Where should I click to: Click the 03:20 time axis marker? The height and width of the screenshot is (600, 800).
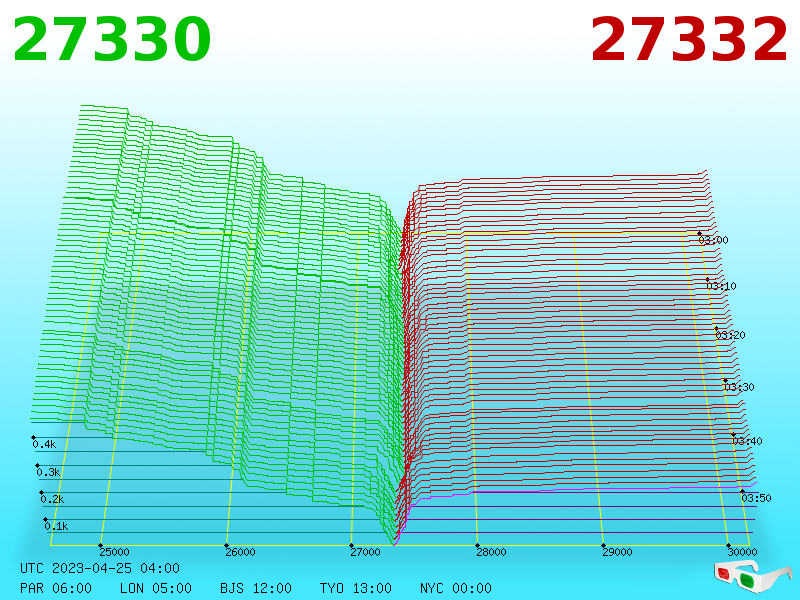(731, 335)
